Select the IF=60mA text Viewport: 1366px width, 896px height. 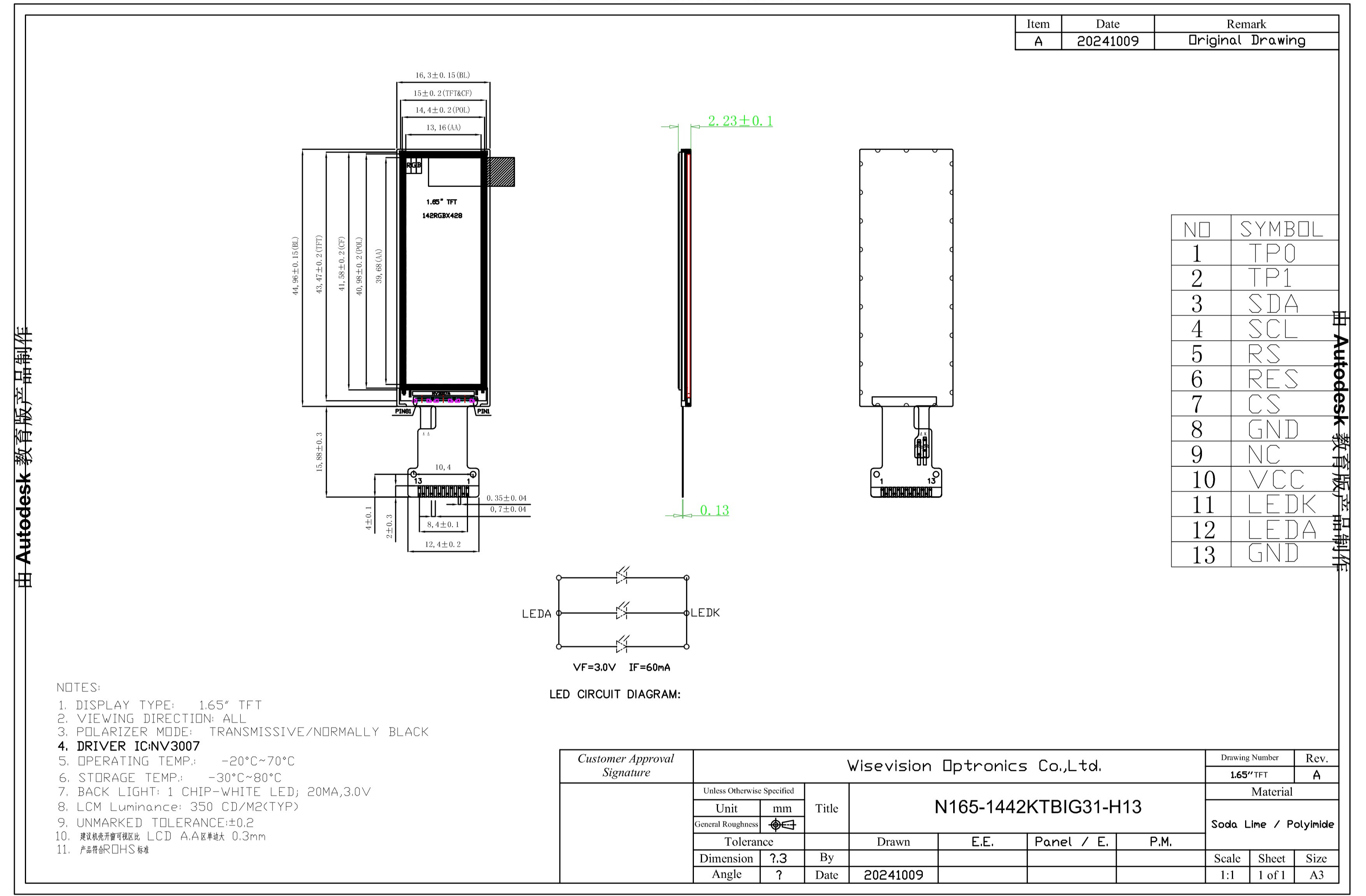[649, 667]
